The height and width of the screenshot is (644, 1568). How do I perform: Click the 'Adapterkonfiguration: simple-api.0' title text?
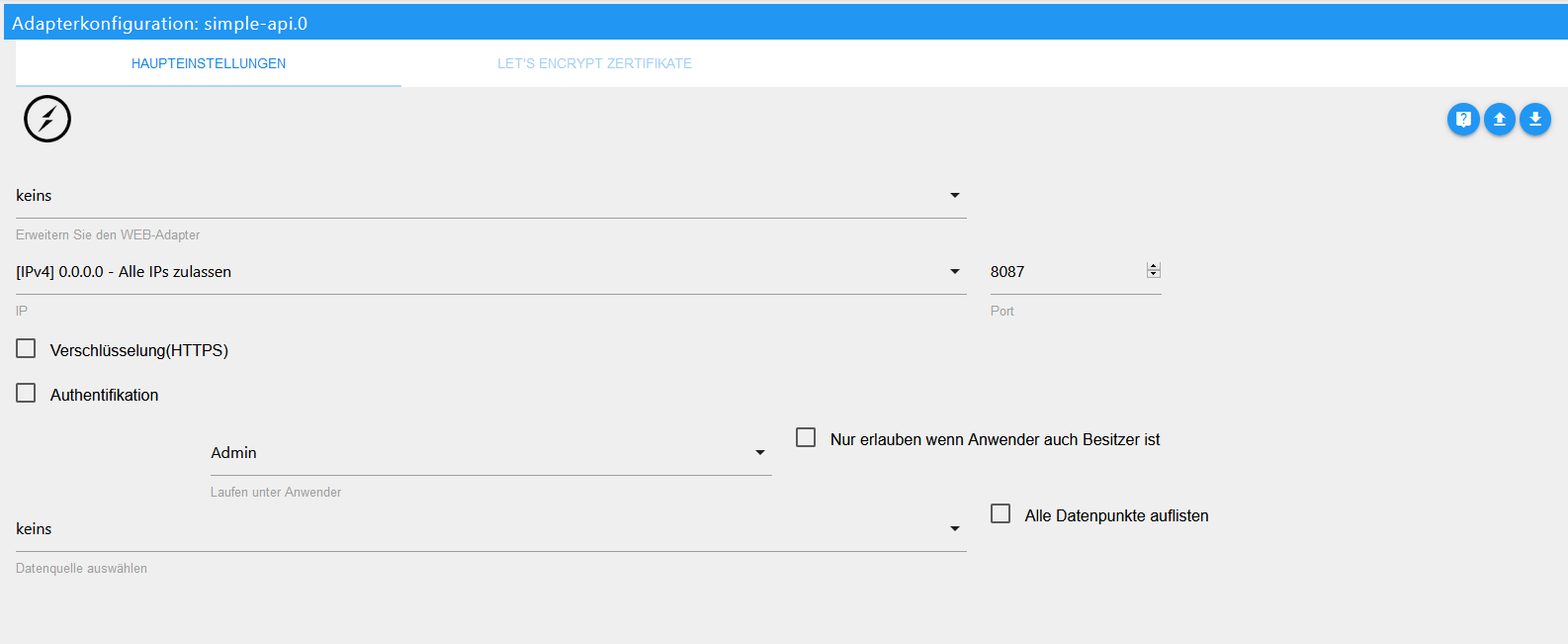coord(159,23)
